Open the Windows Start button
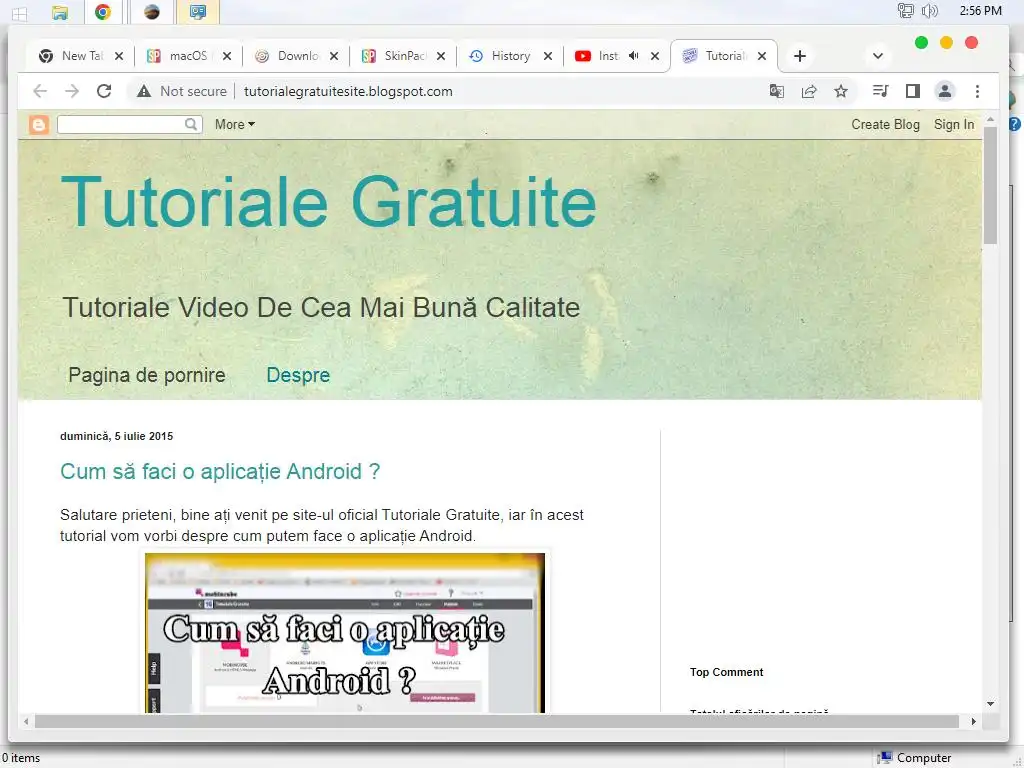The height and width of the screenshot is (768, 1024). click(20, 13)
